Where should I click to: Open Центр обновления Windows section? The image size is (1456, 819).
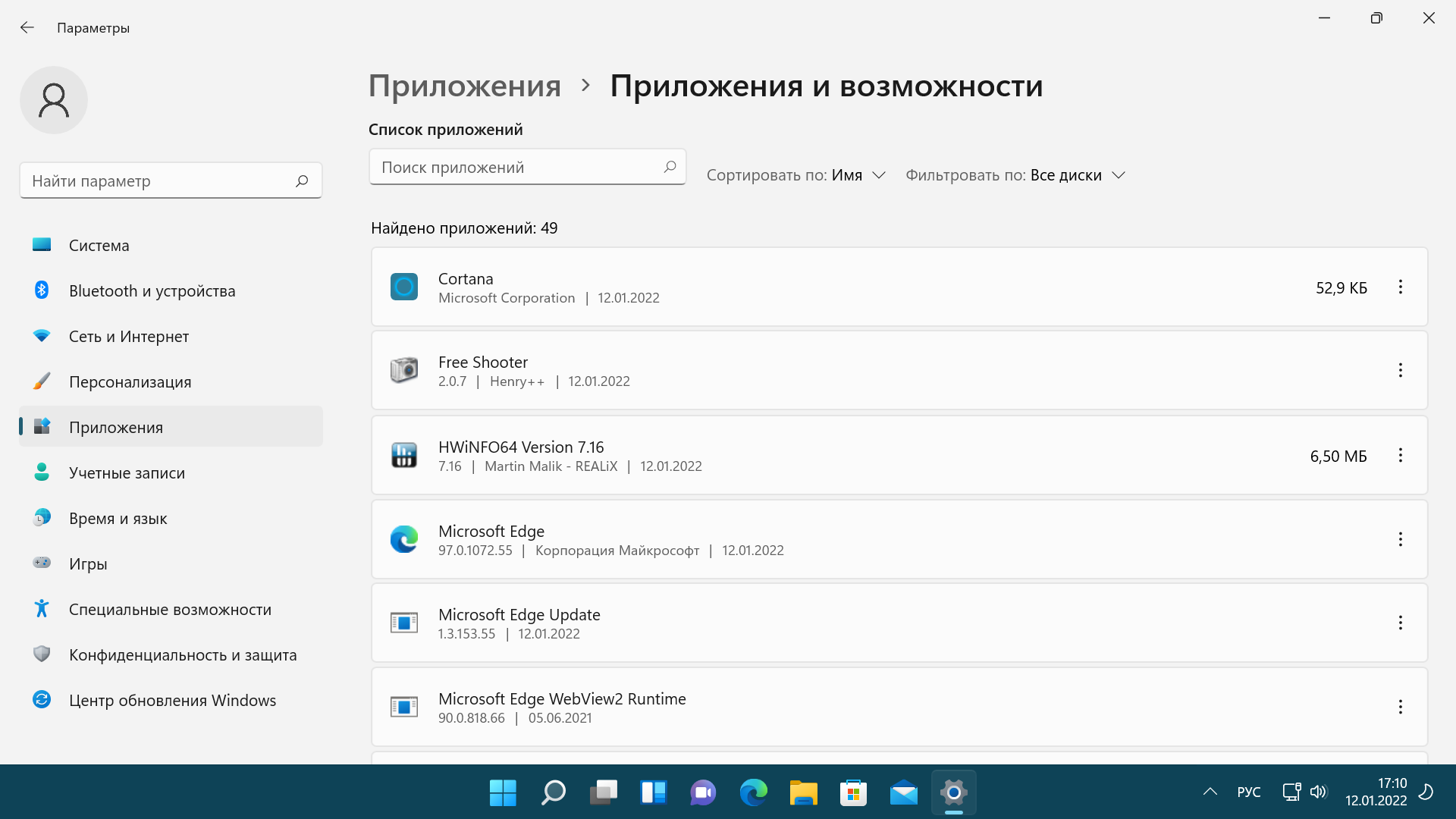pyautogui.click(x=172, y=701)
